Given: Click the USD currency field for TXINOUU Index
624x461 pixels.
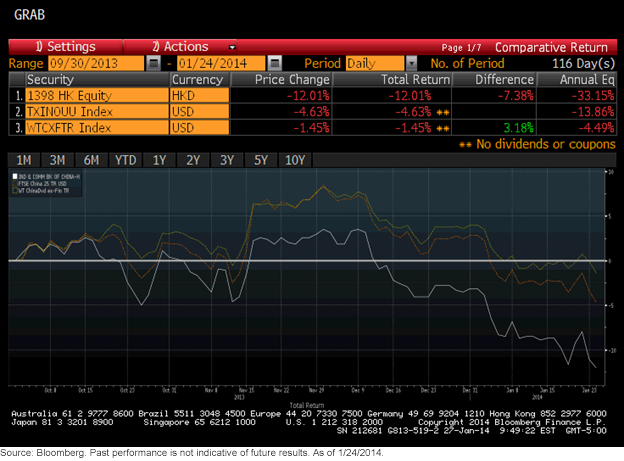Looking at the screenshot, I should 200,111.
